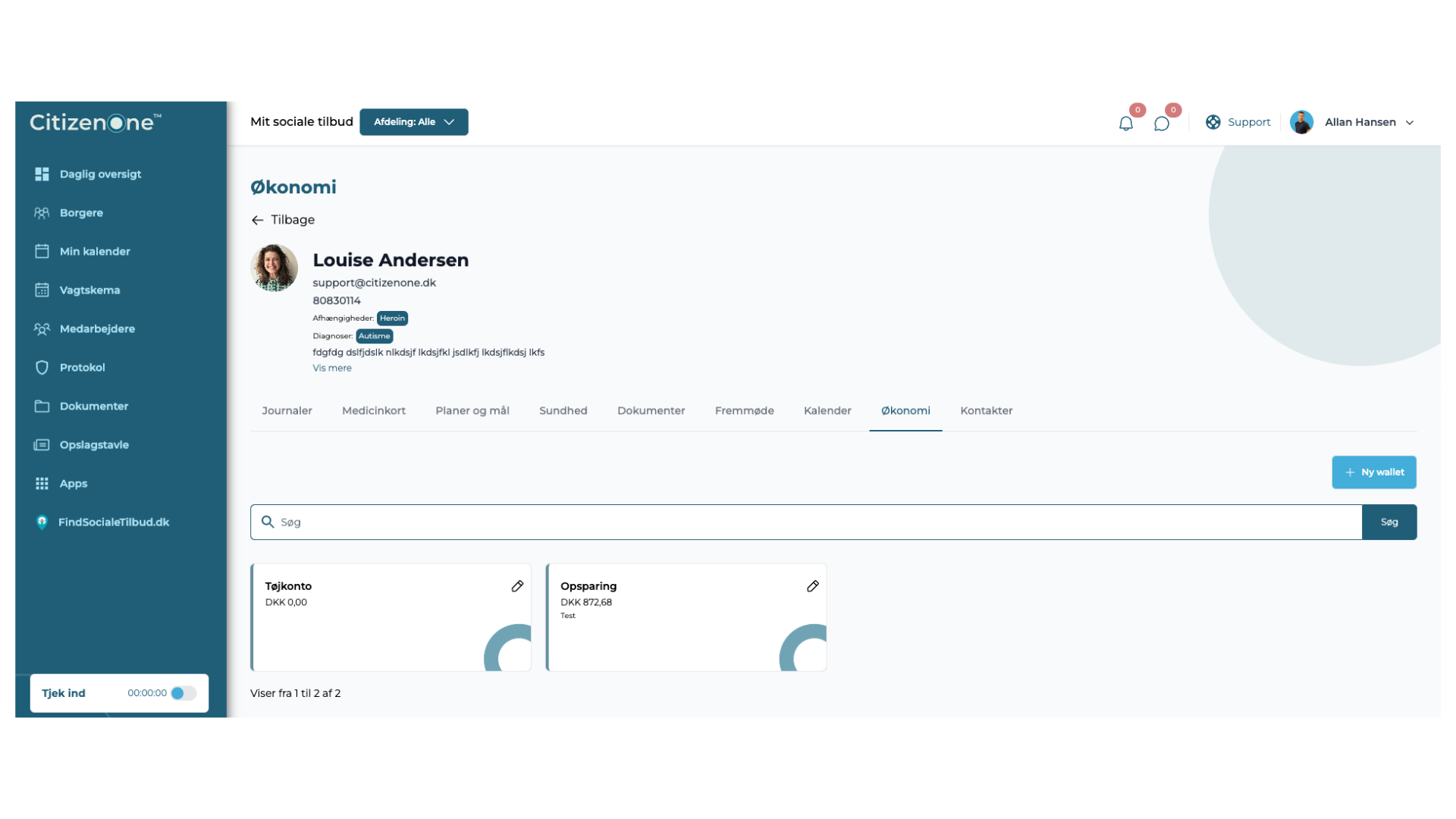
Task: Click Louise Andersen's profile photo
Action: [274, 268]
